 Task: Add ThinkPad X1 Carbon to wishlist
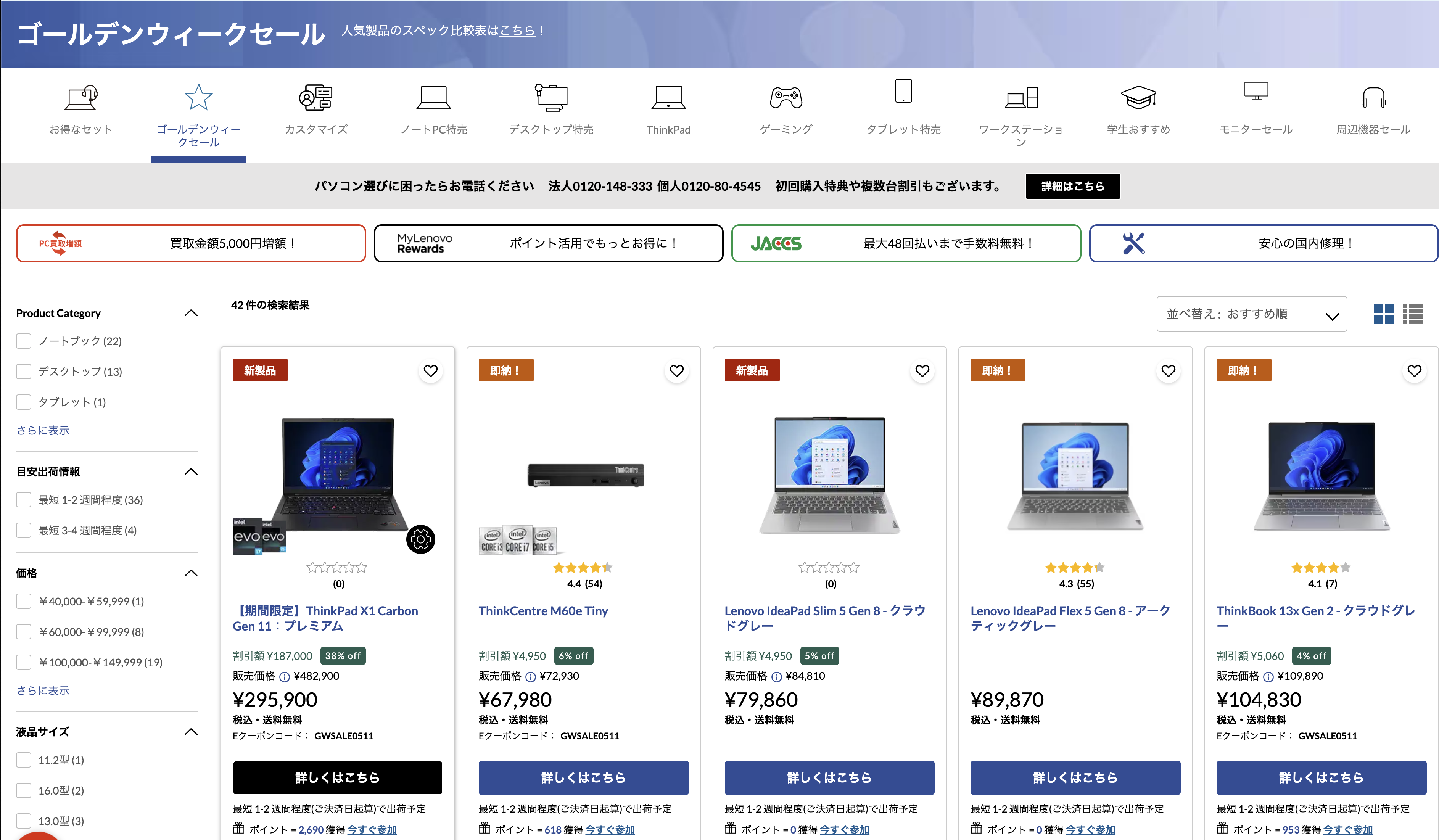(431, 371)
